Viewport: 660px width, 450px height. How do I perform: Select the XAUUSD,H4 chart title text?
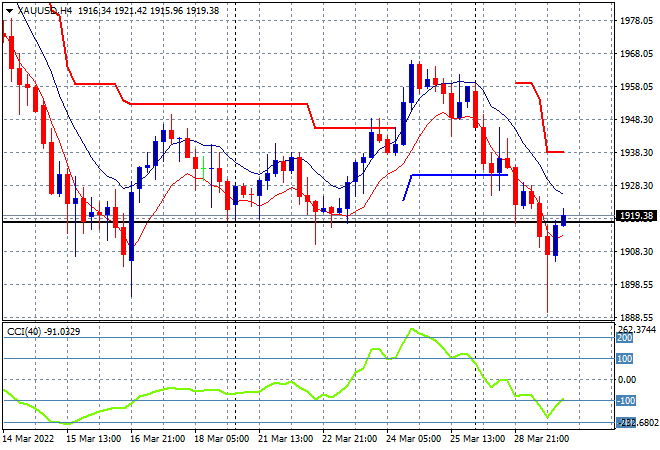[x=45, y=11]
